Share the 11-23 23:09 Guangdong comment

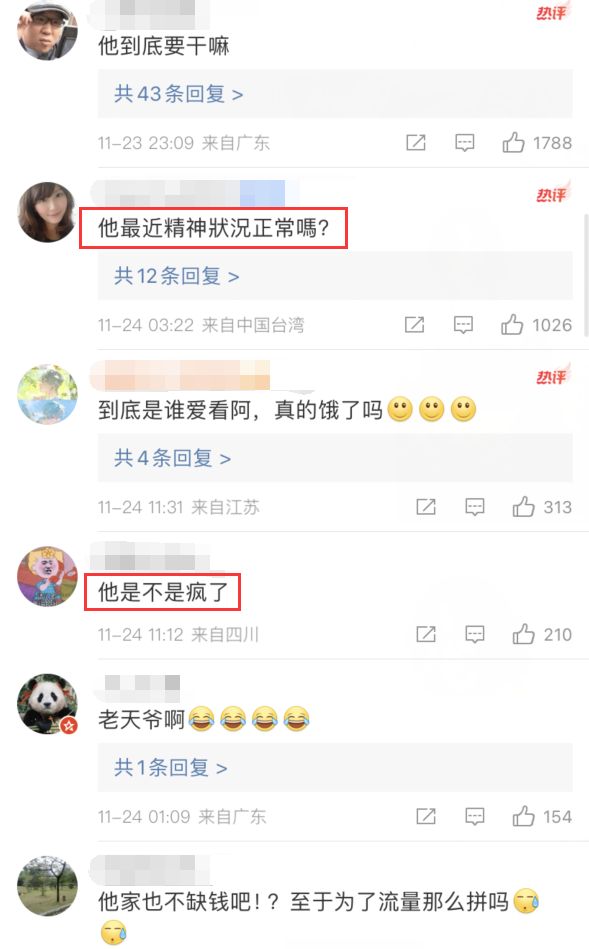[x=416, y=143]
